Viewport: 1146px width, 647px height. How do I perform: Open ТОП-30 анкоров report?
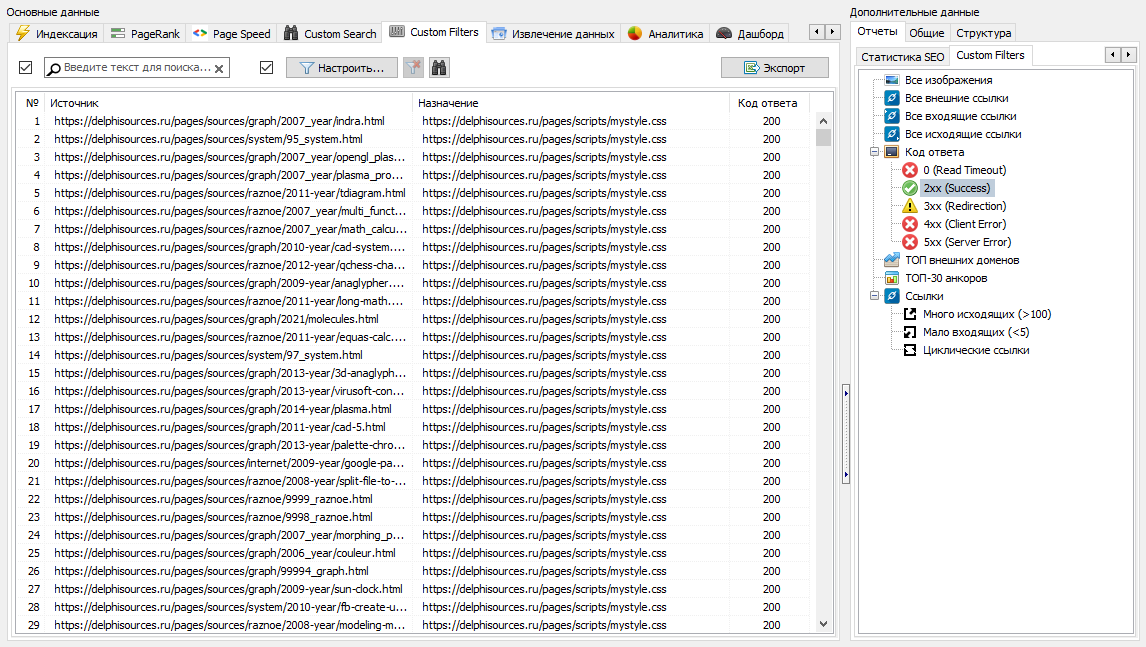click(x=945, y=278)
